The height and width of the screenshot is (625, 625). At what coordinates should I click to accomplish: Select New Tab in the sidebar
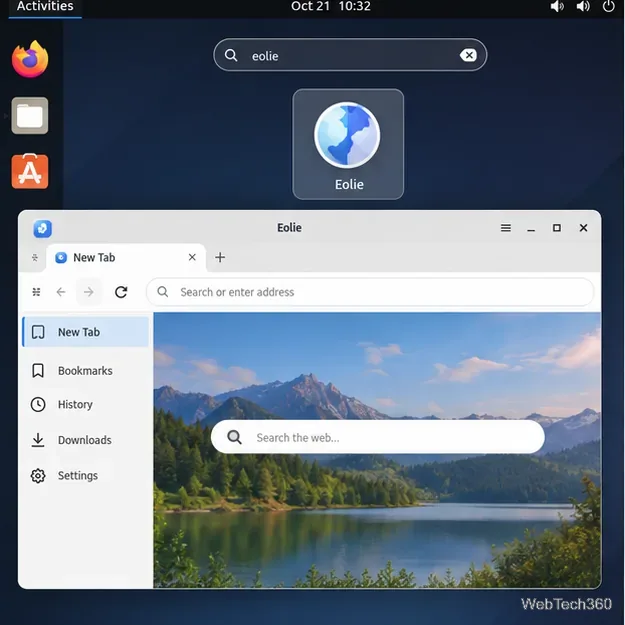86,332
